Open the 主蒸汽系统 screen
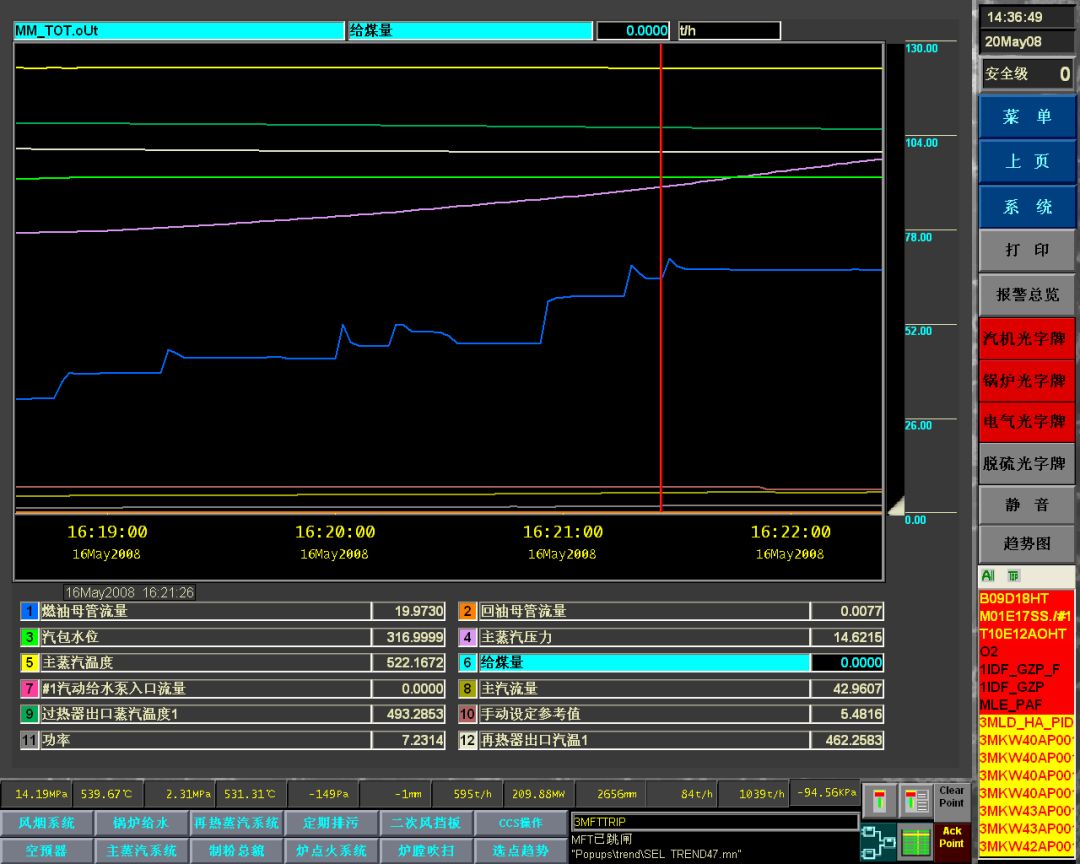Screen dimensions: 1080x864 (141, 851)
